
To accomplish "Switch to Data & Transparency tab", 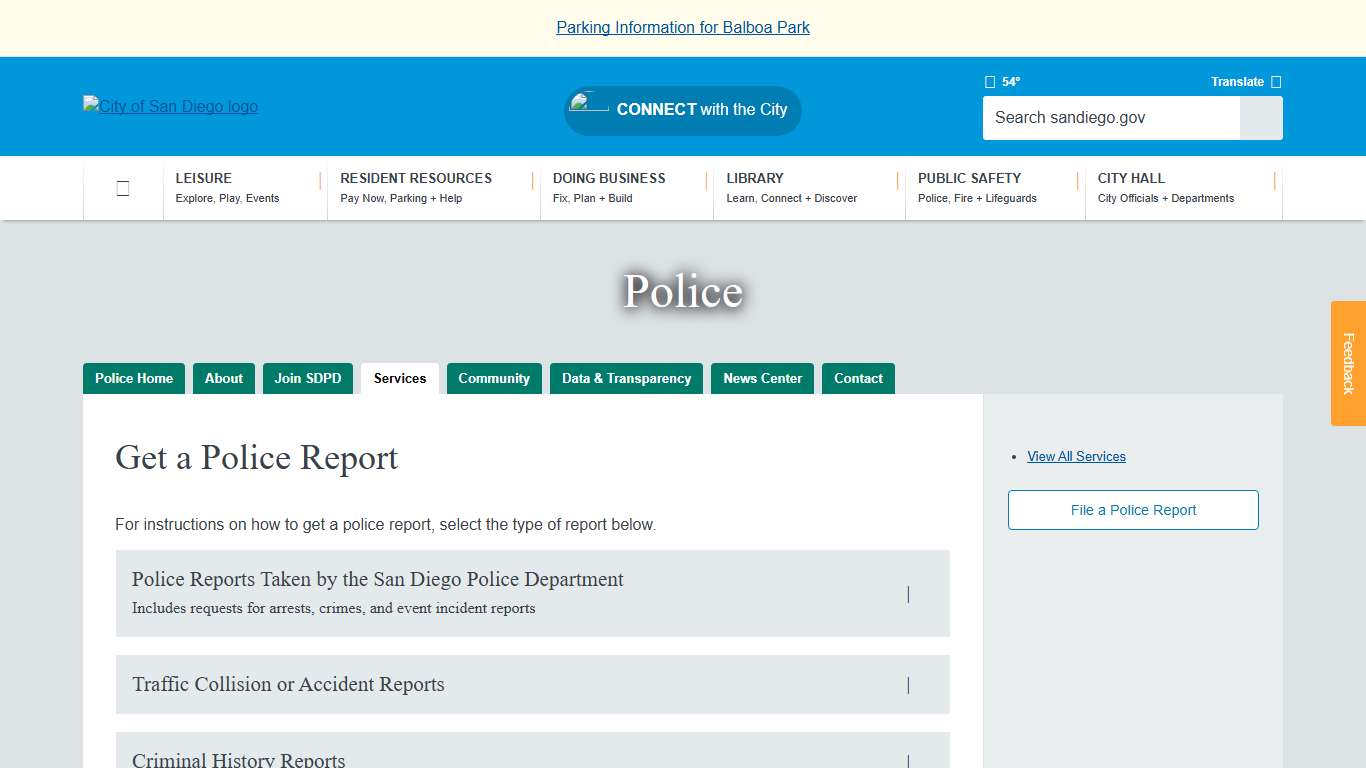I will pos(626,378).
